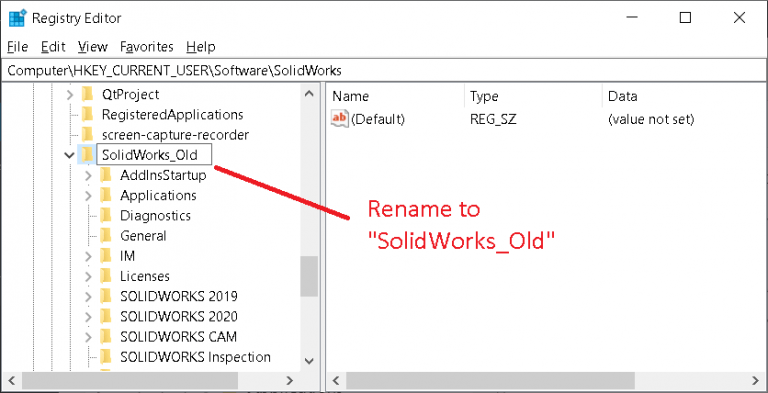Click the SOLIDWORKS Inspection folder icon
This screenshot has width=768, height=393.
click(106, 357)
